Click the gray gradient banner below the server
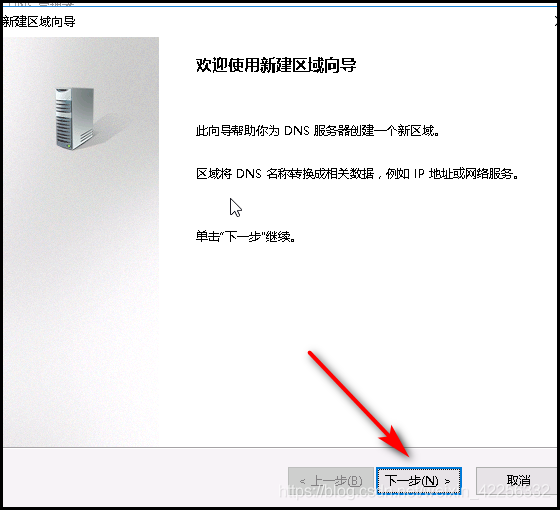Screen dimensions: 560x510 pos(81,300)
